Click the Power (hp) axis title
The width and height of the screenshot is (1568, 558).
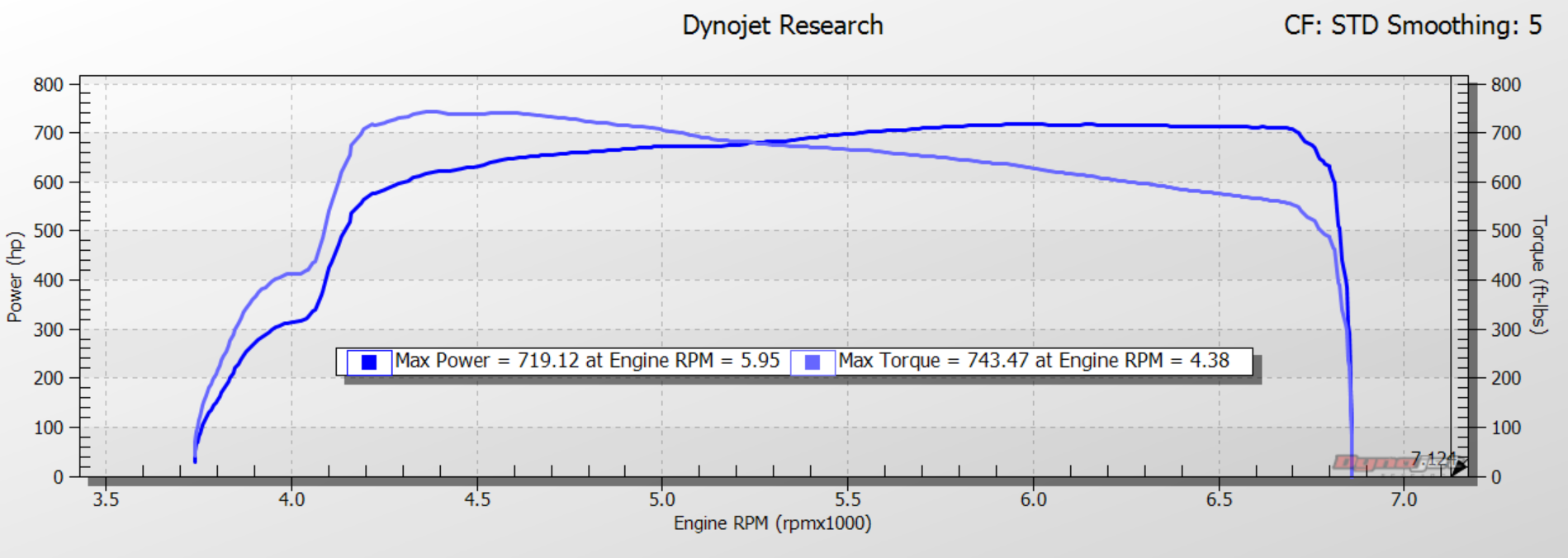[x=14, y=277]
